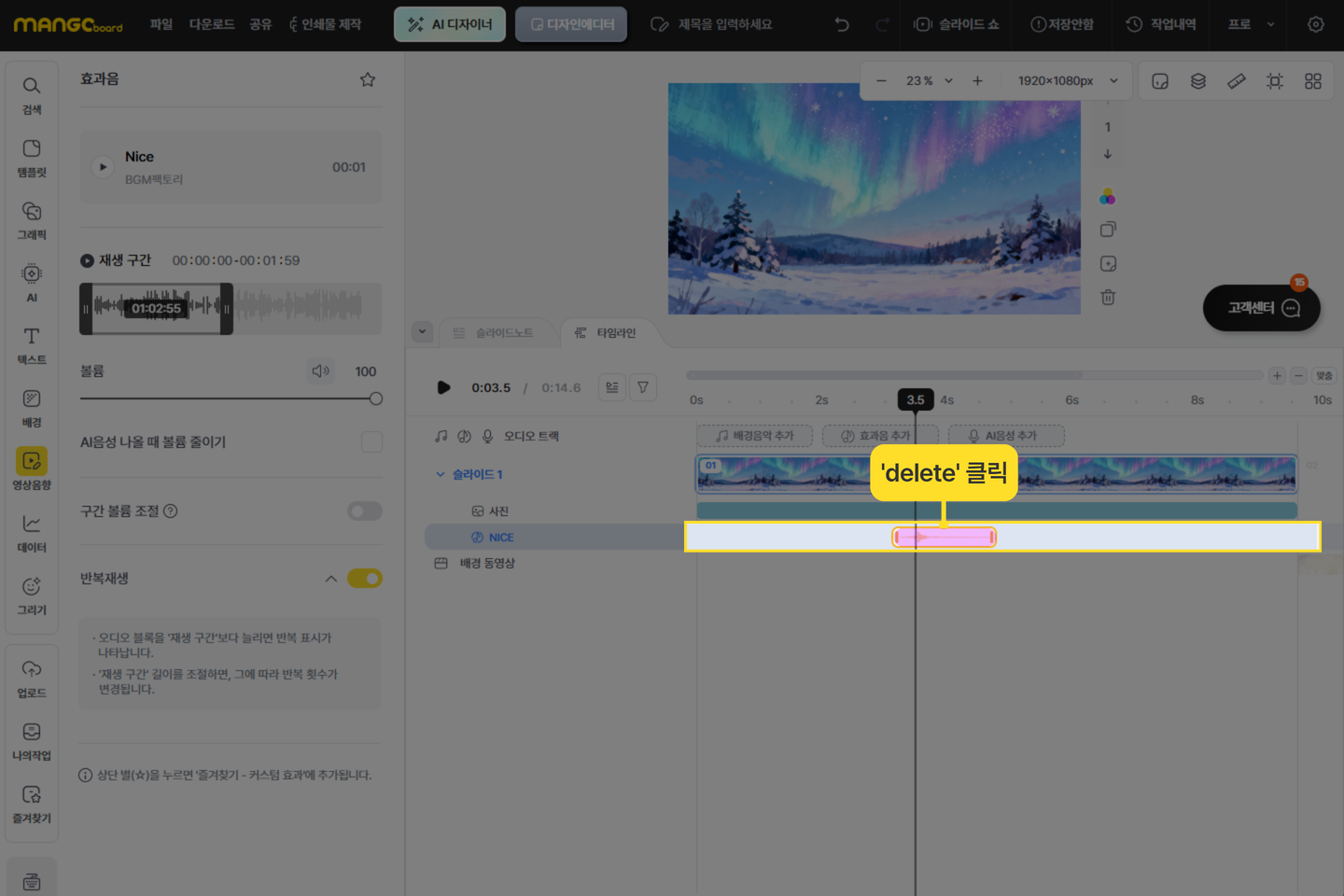Collapse the 슬라이드 1 track group
The image size is (1344, 896).
click(441, 474)
